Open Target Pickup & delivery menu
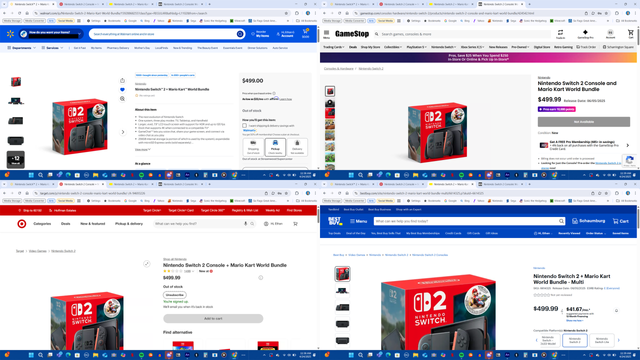This screenshot has width=640, height=360. pos(129,224)
